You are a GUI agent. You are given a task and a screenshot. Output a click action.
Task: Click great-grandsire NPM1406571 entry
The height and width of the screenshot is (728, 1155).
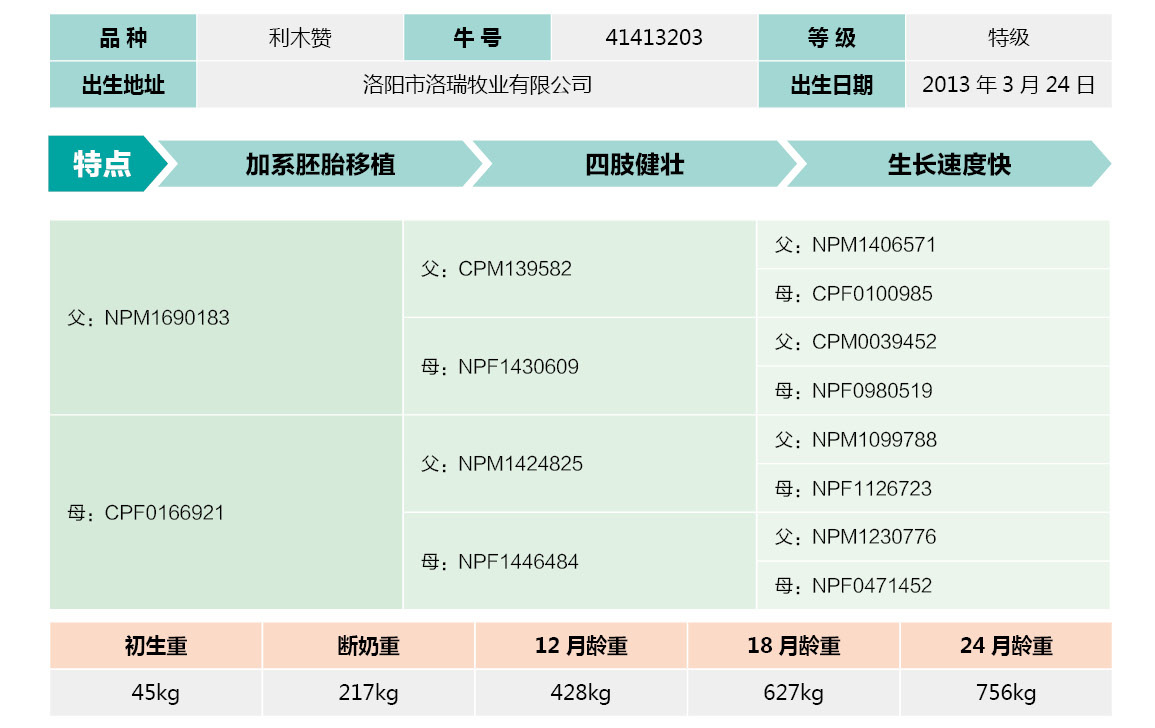coord(932,245)
